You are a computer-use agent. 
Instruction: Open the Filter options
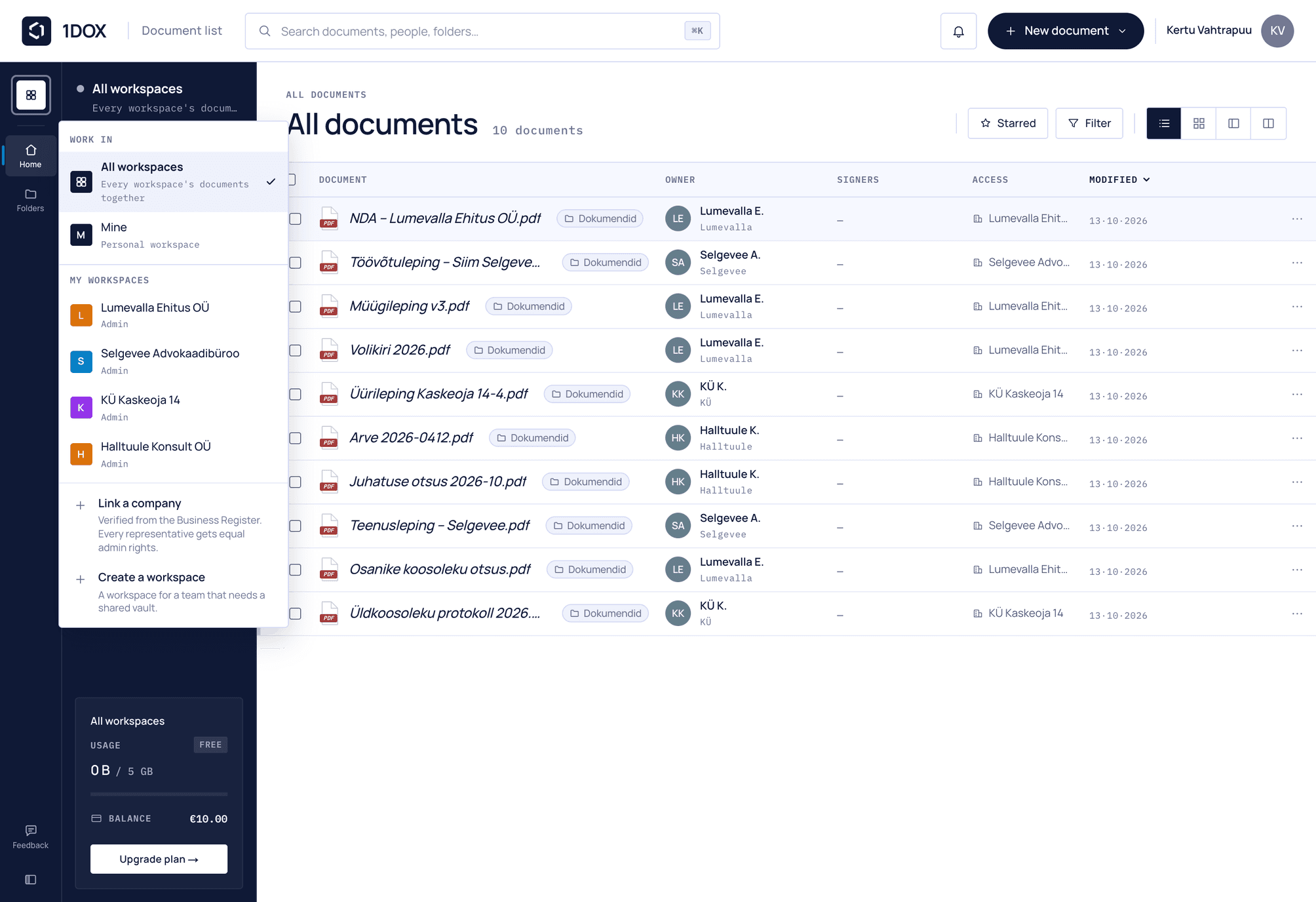pos(1089,123)
